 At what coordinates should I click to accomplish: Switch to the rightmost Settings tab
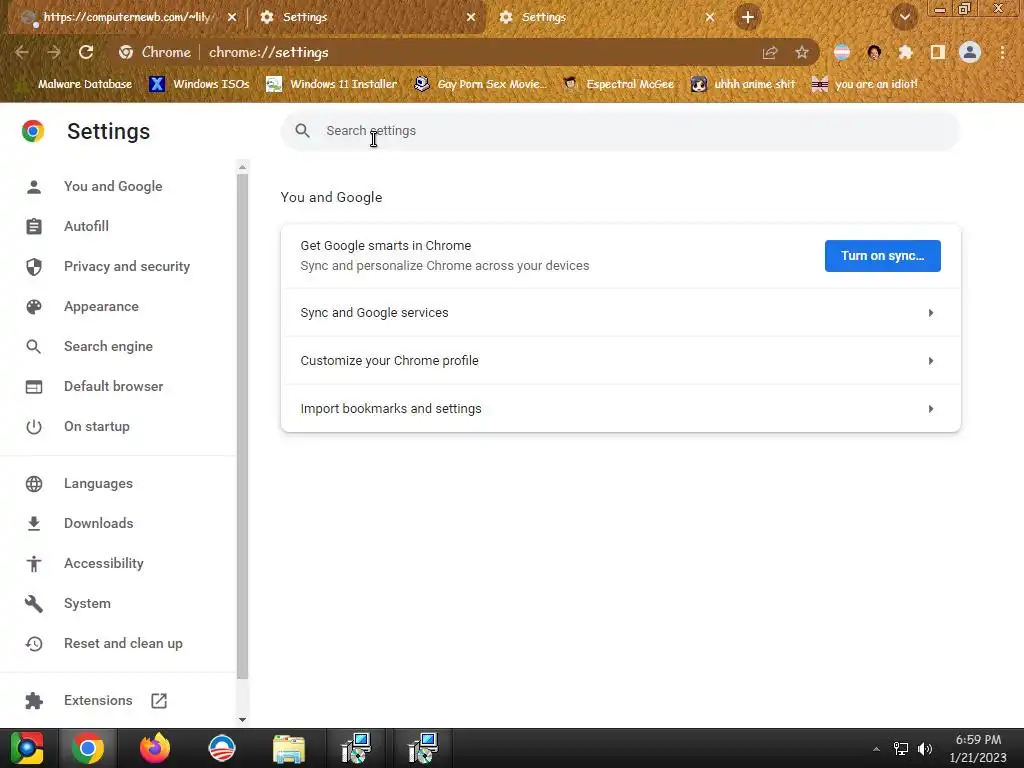pos(605,17)
